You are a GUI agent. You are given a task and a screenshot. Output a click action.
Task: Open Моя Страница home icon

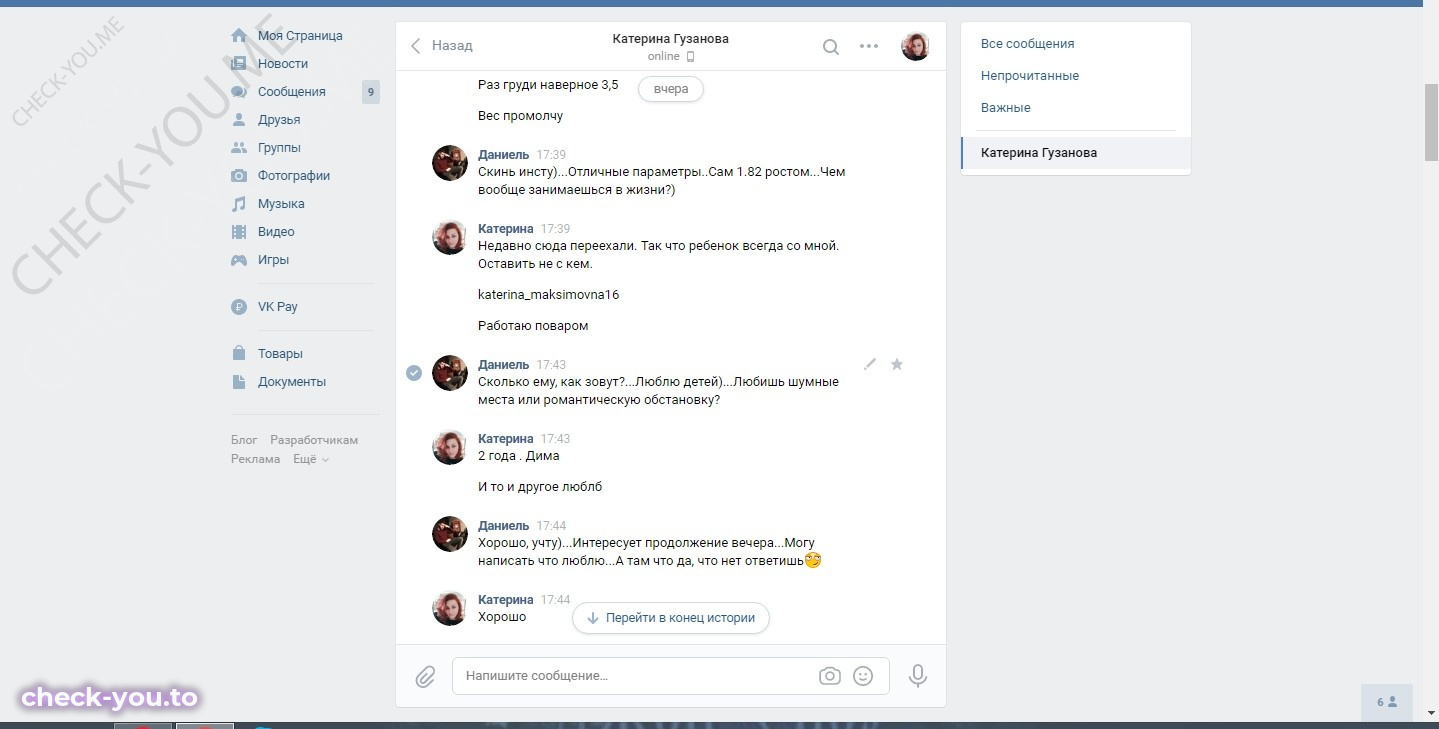pyautogui.click(x=239, y=36)
